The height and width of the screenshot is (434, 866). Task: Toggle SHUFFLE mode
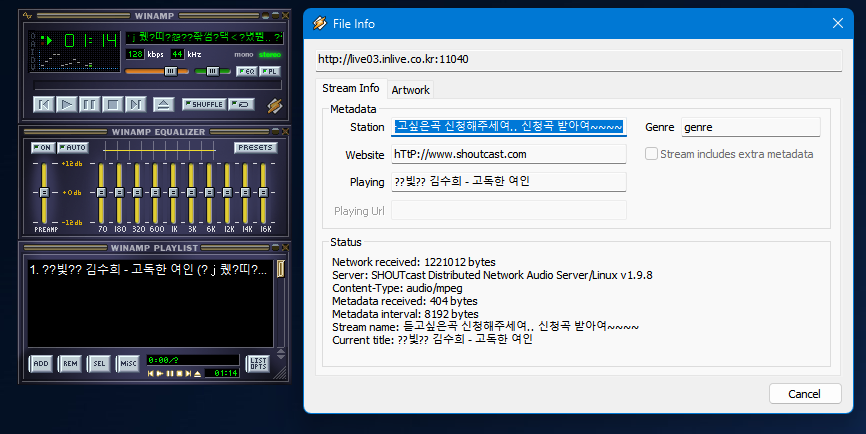coord(204,104)
